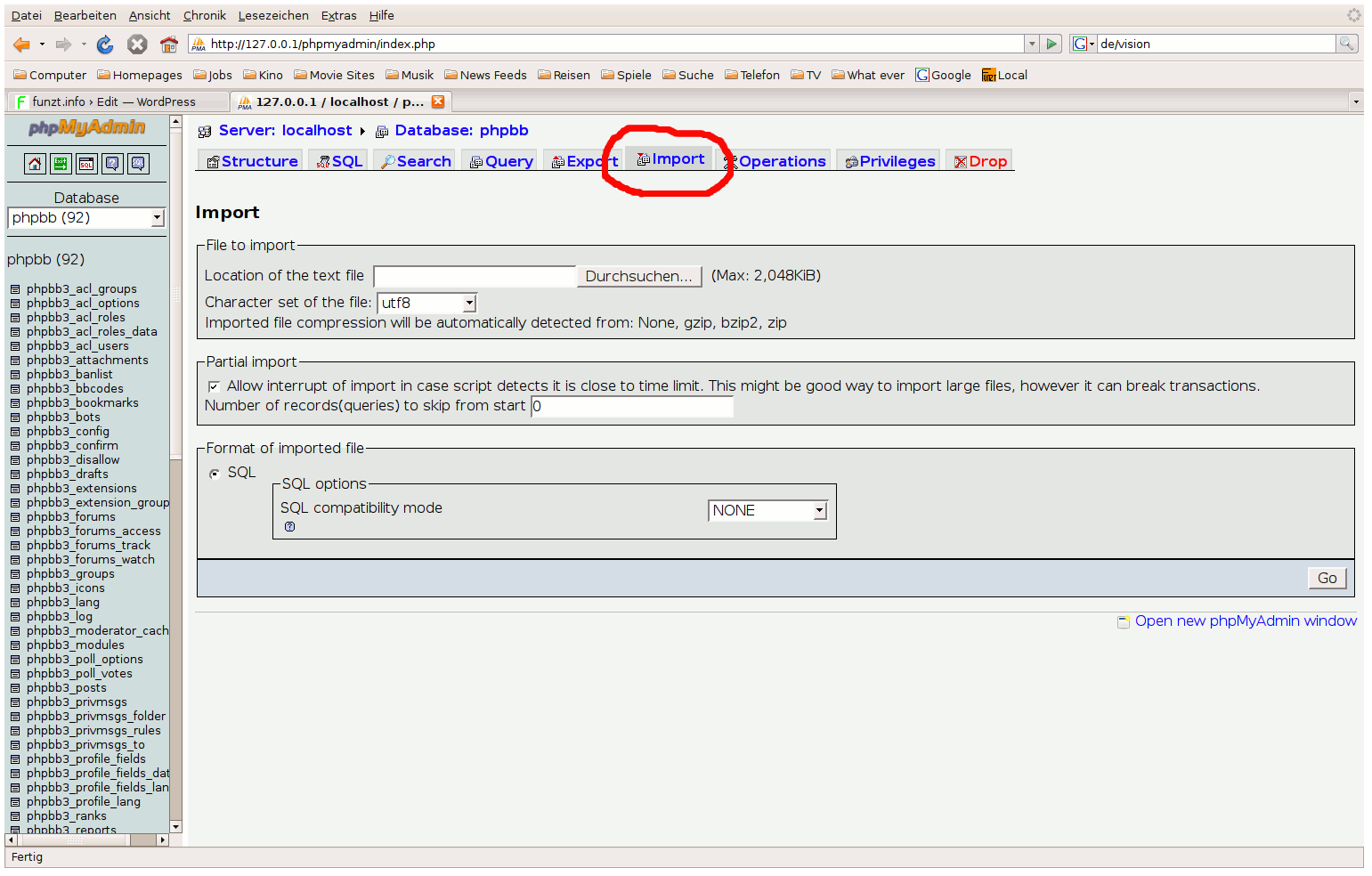Click the green Go arrow beside address bar
The height and width of the screenshot is (876, 1372).
tap(1051, 44)
